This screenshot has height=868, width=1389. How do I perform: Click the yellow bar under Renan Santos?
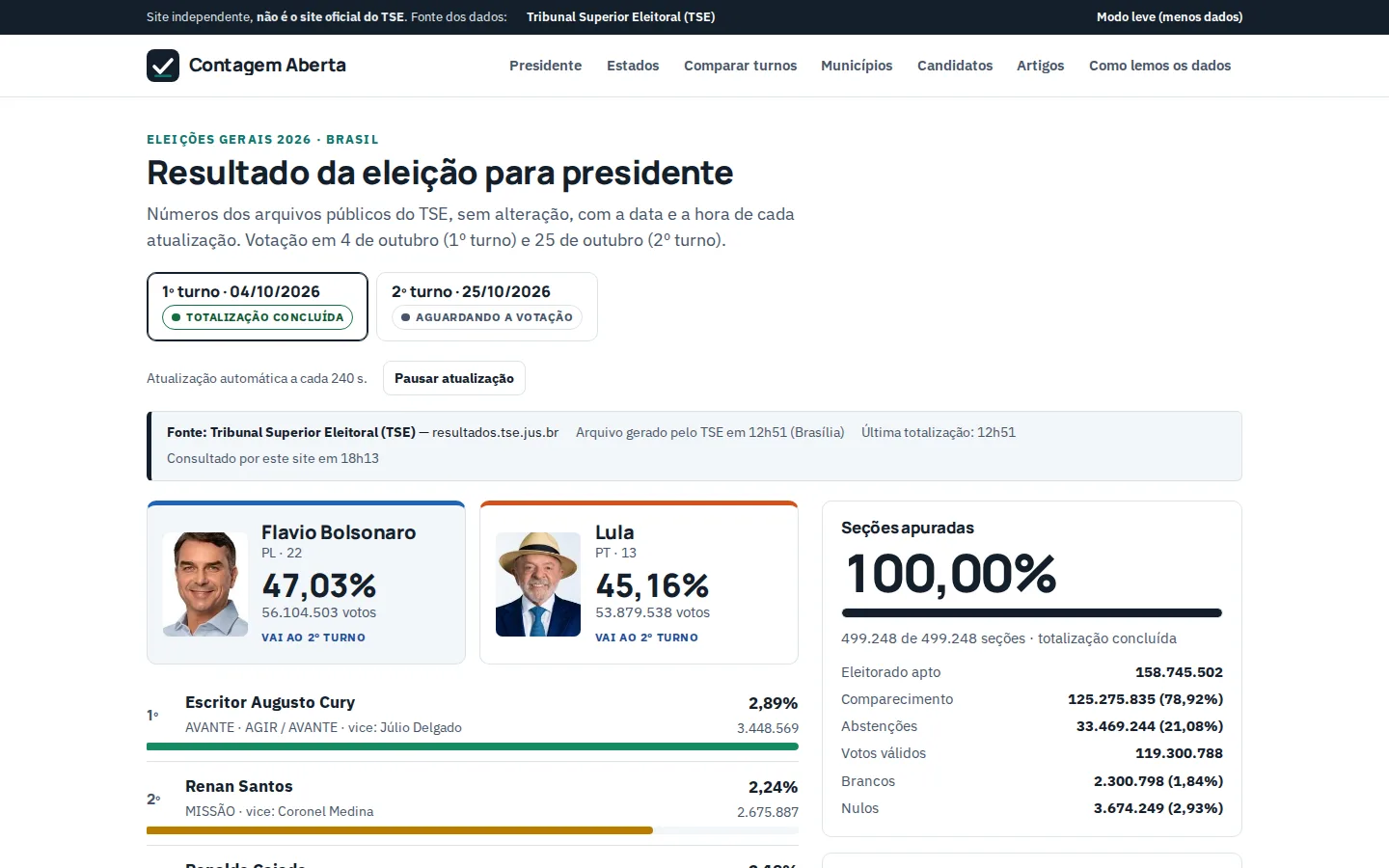(399, 830)
